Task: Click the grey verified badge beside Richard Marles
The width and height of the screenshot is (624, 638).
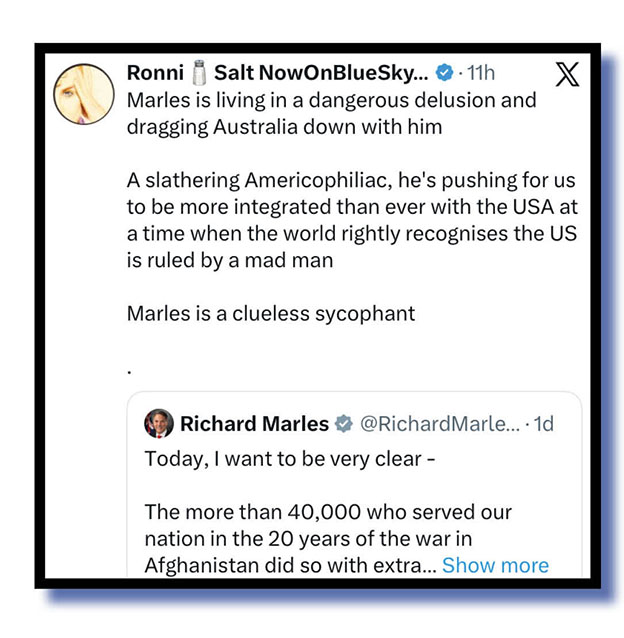Action: [343, 424]
